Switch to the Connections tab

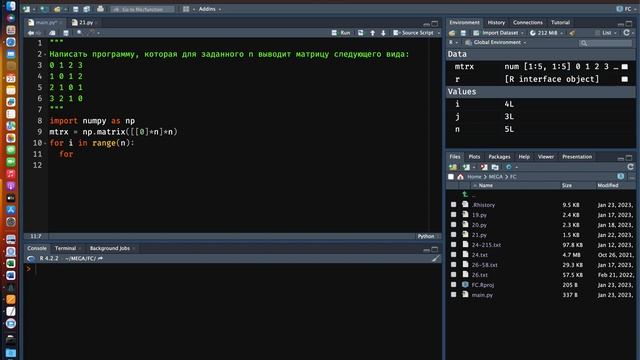tap(528, 23)
